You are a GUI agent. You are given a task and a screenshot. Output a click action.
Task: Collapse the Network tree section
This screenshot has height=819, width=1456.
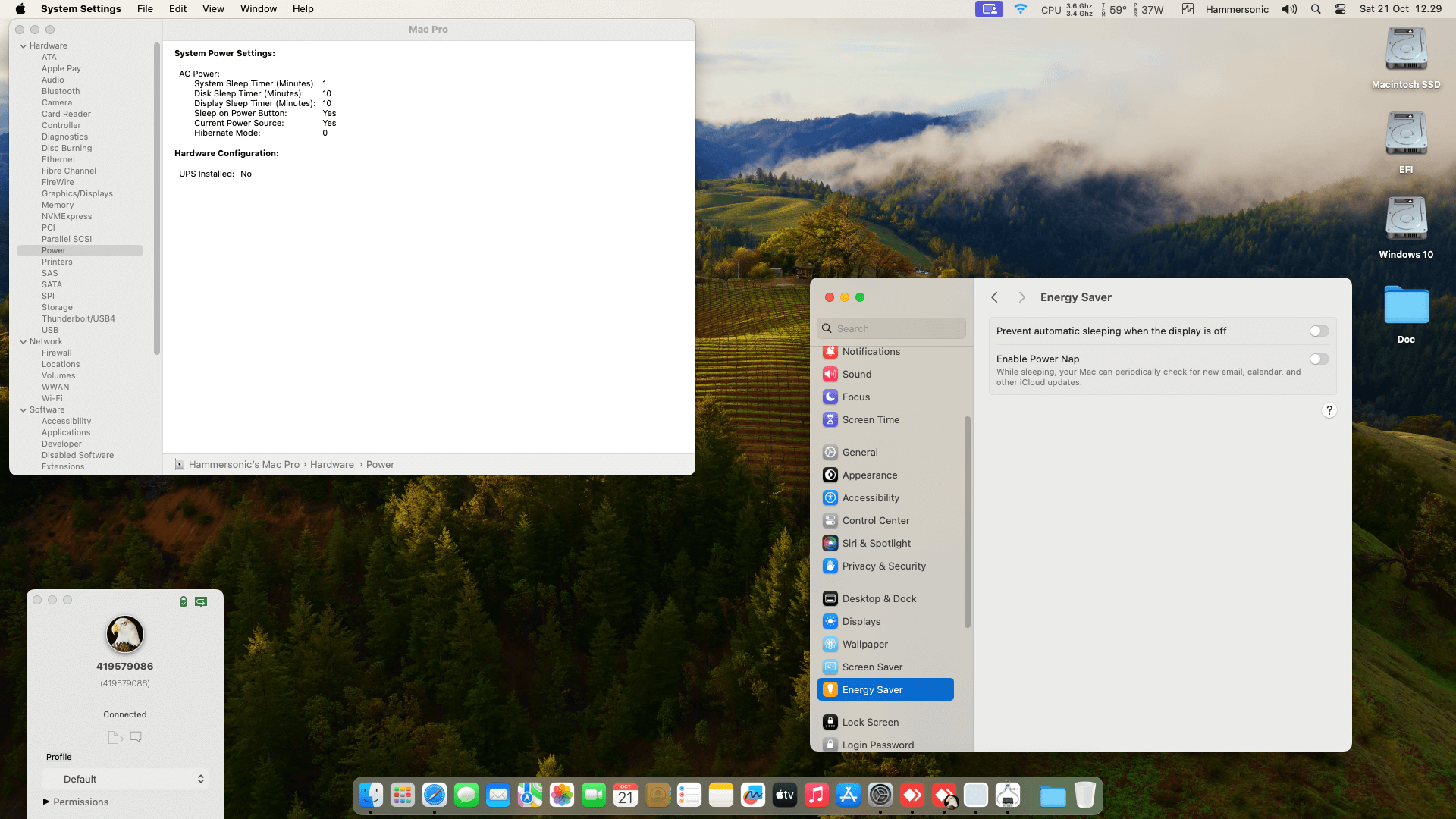pyautogui.click(x=24, y=342)
